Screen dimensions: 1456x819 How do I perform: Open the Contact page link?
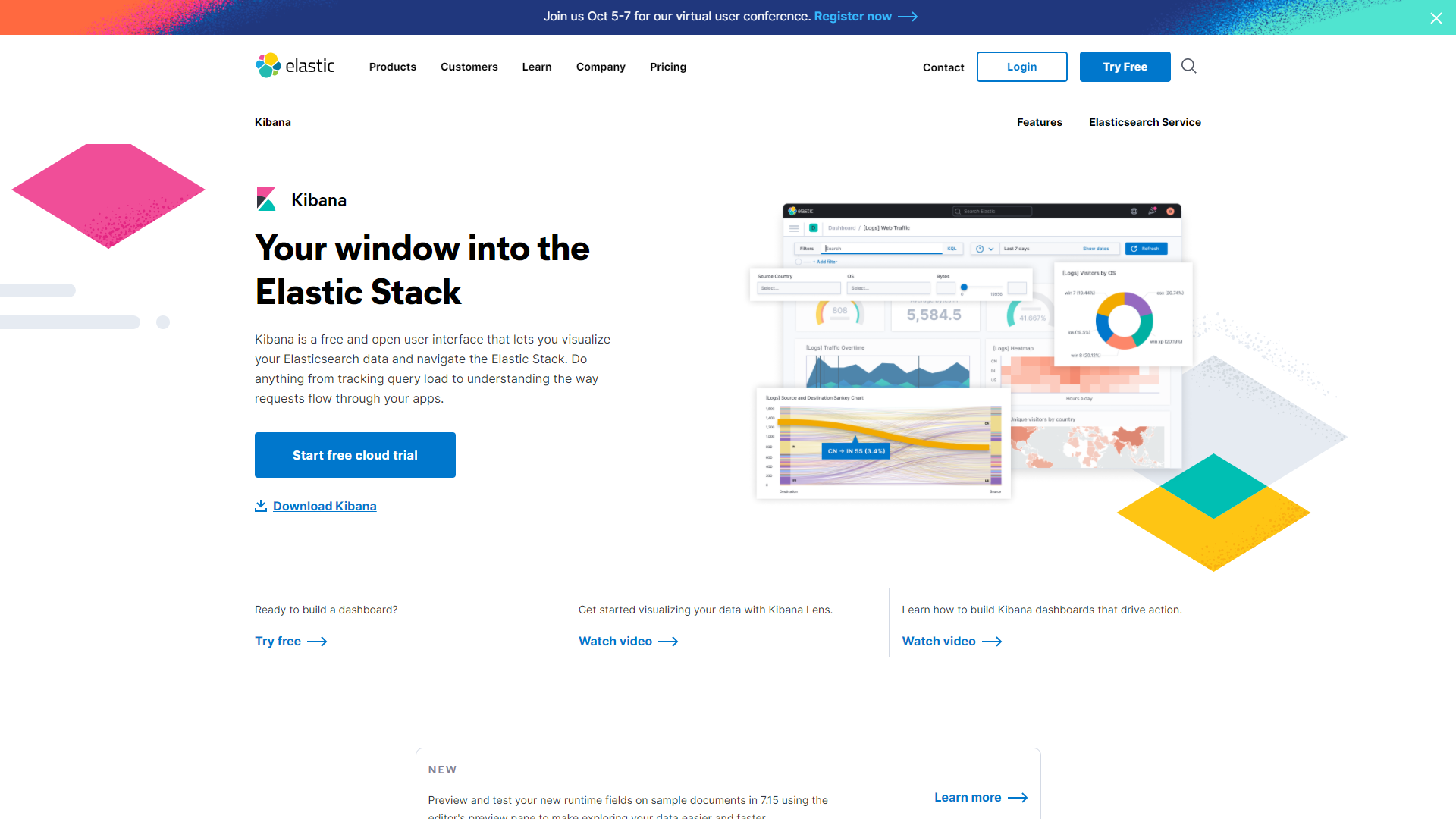pos(943,67)
